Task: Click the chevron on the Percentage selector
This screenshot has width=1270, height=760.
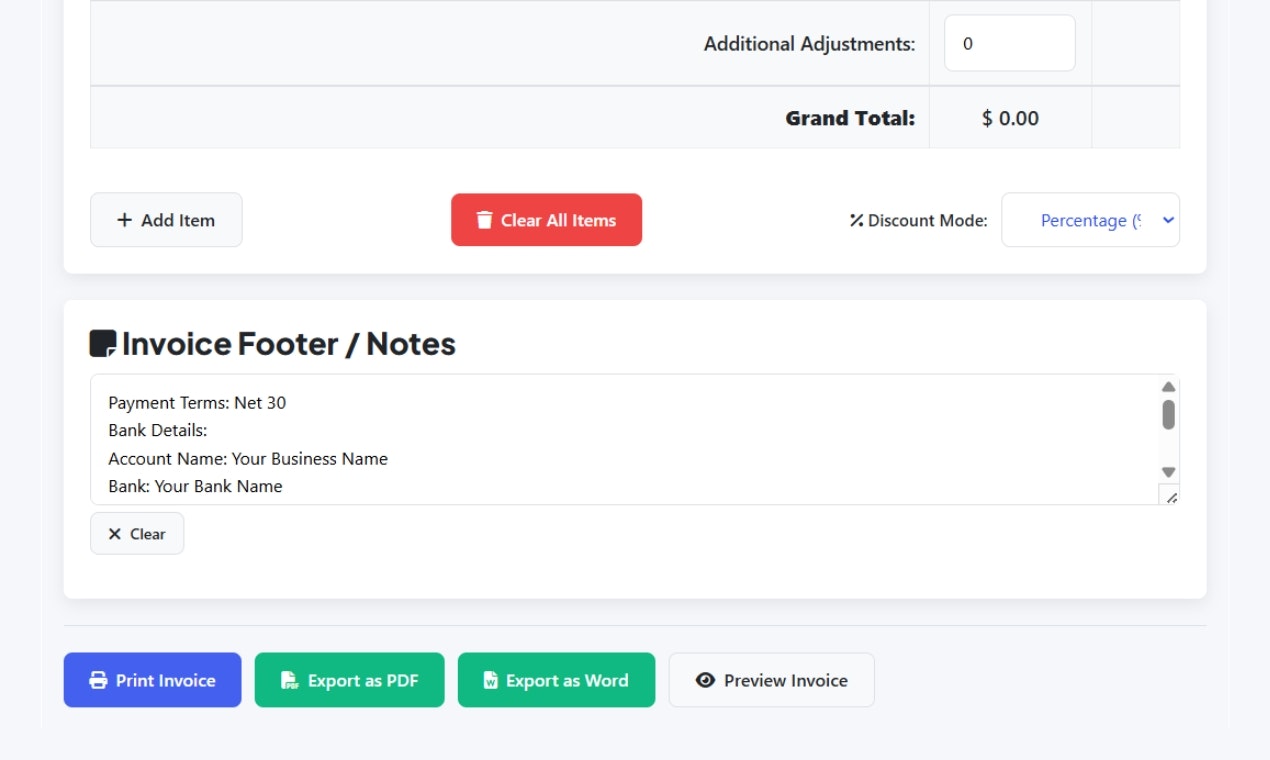Action: 1166,219
